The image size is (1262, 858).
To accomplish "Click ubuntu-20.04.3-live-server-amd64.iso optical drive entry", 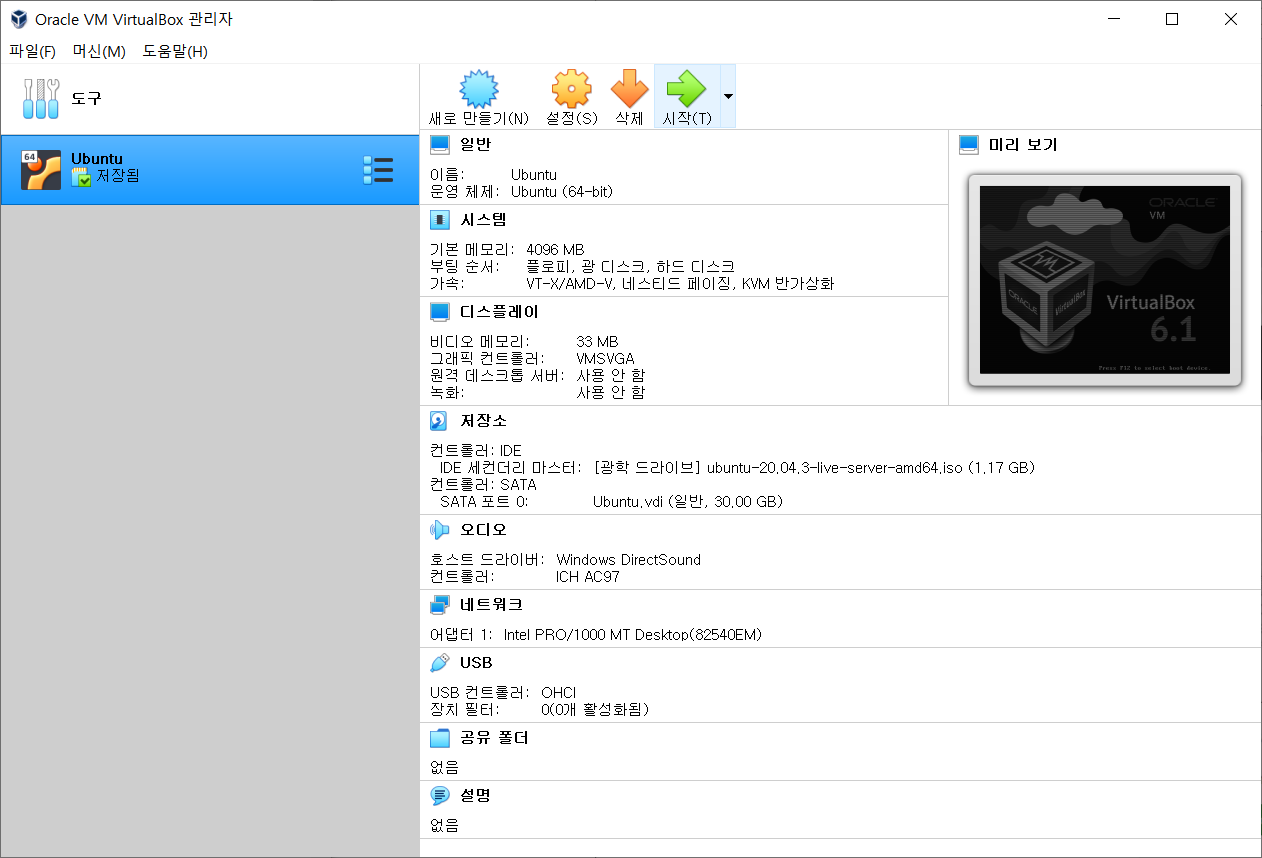I will 814,467.
